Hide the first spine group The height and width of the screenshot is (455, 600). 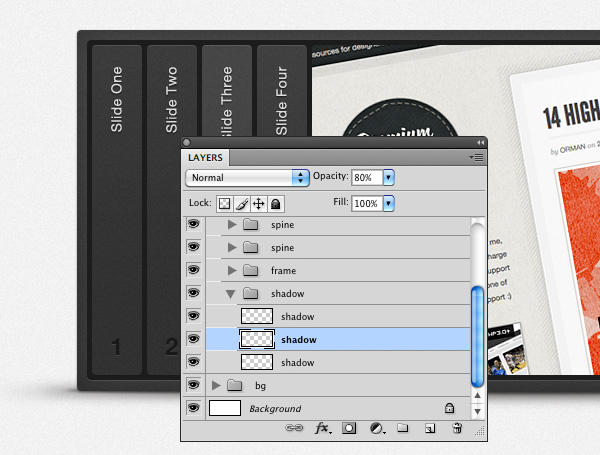click(x=194, y=224)
